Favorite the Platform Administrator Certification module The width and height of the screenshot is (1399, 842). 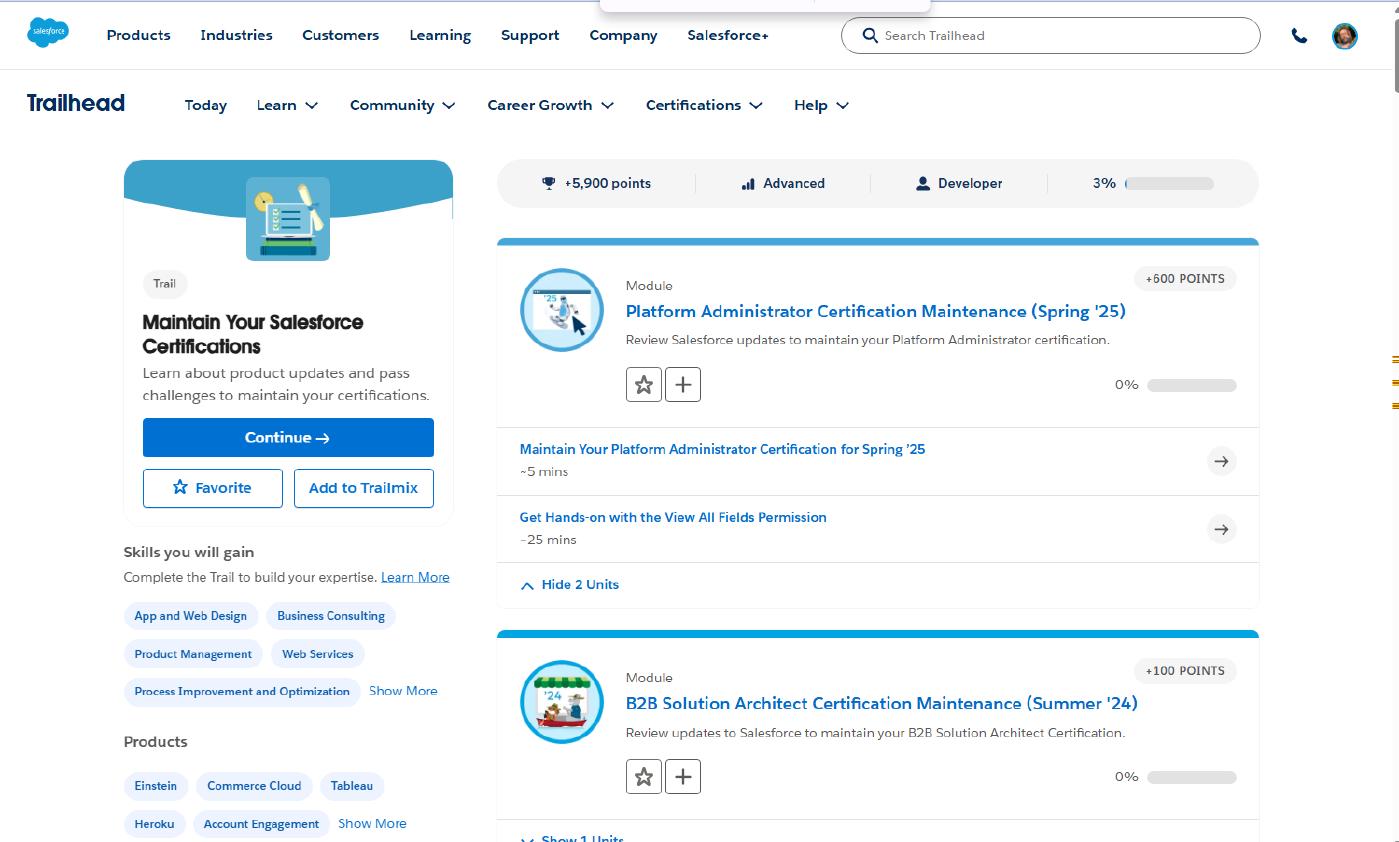pos(644,384)
